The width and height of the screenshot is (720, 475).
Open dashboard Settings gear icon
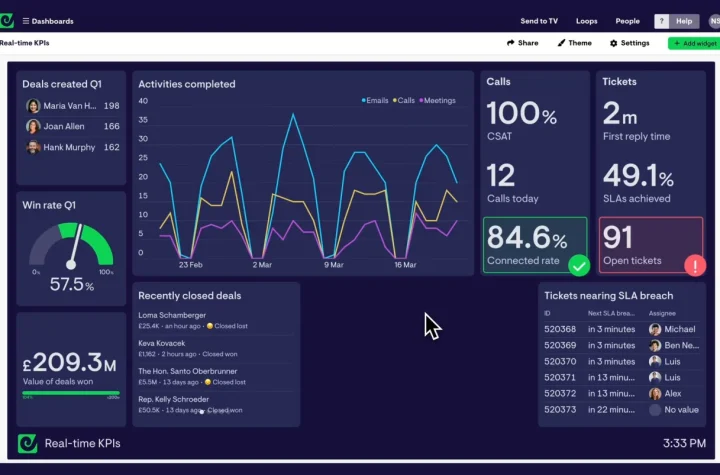tap(614, 43)
